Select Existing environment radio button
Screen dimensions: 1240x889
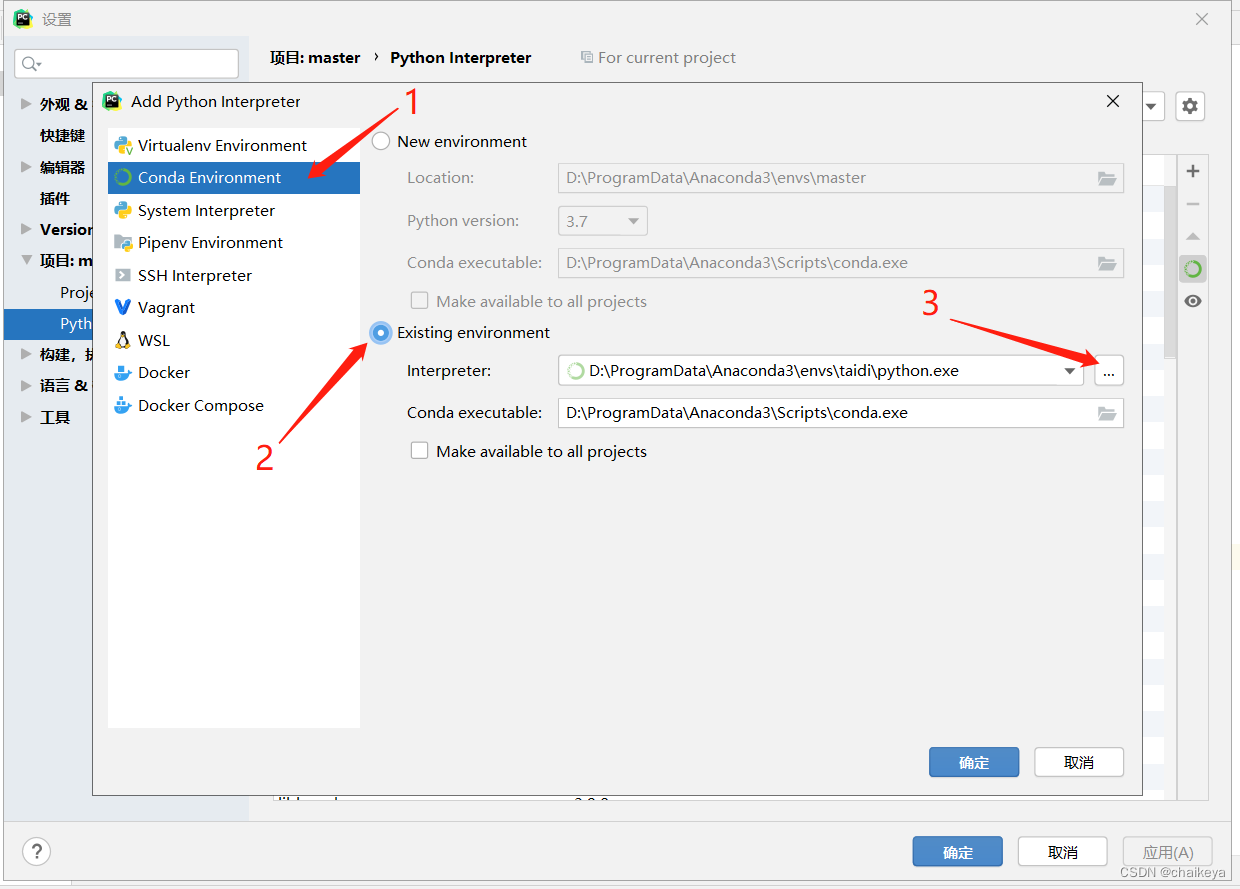click(x=381, y=333)
